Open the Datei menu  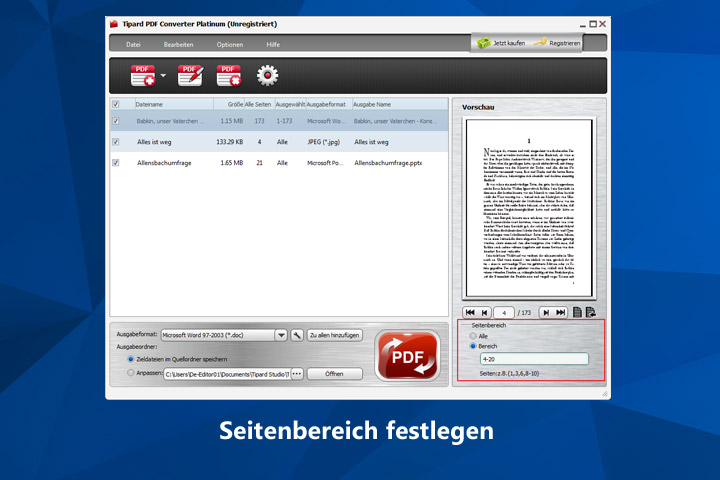133,45
